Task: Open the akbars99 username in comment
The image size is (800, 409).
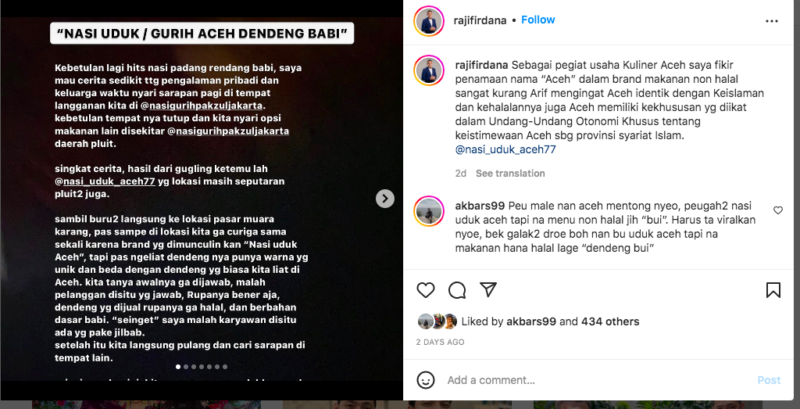Action: [x=480, y=206]
